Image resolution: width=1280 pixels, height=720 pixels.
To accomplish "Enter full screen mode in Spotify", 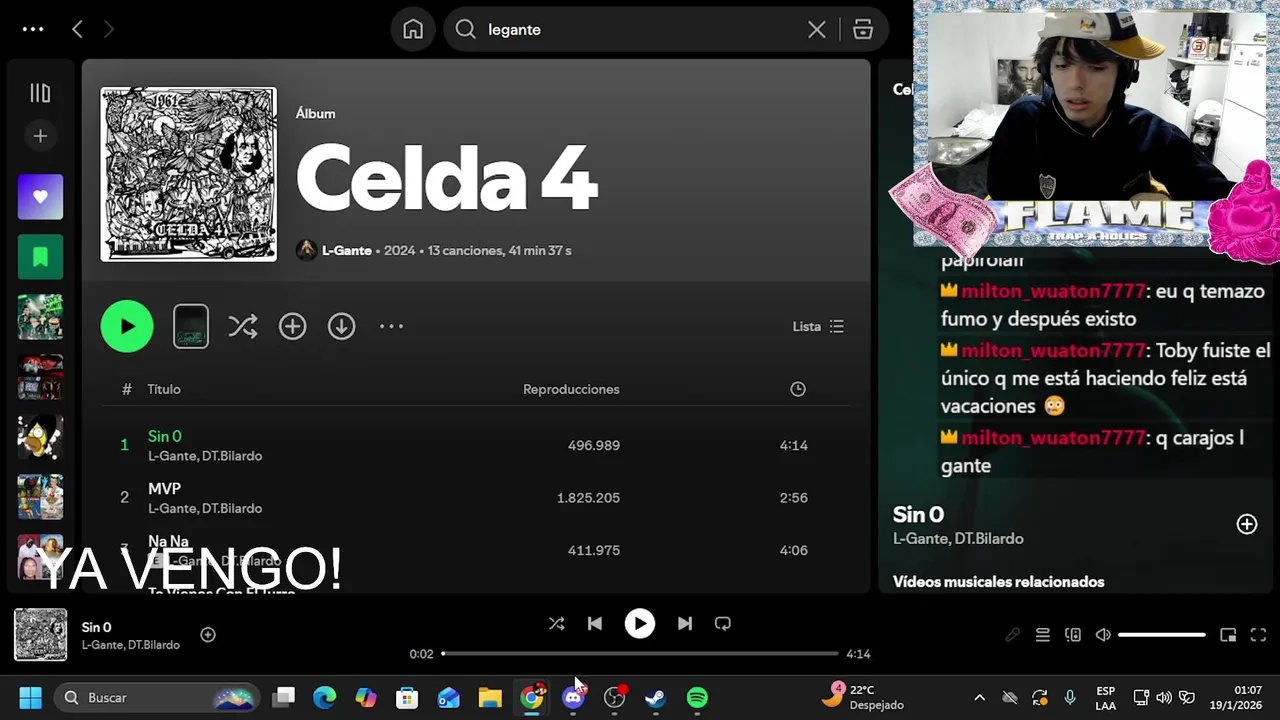I will pos(1259,635).
